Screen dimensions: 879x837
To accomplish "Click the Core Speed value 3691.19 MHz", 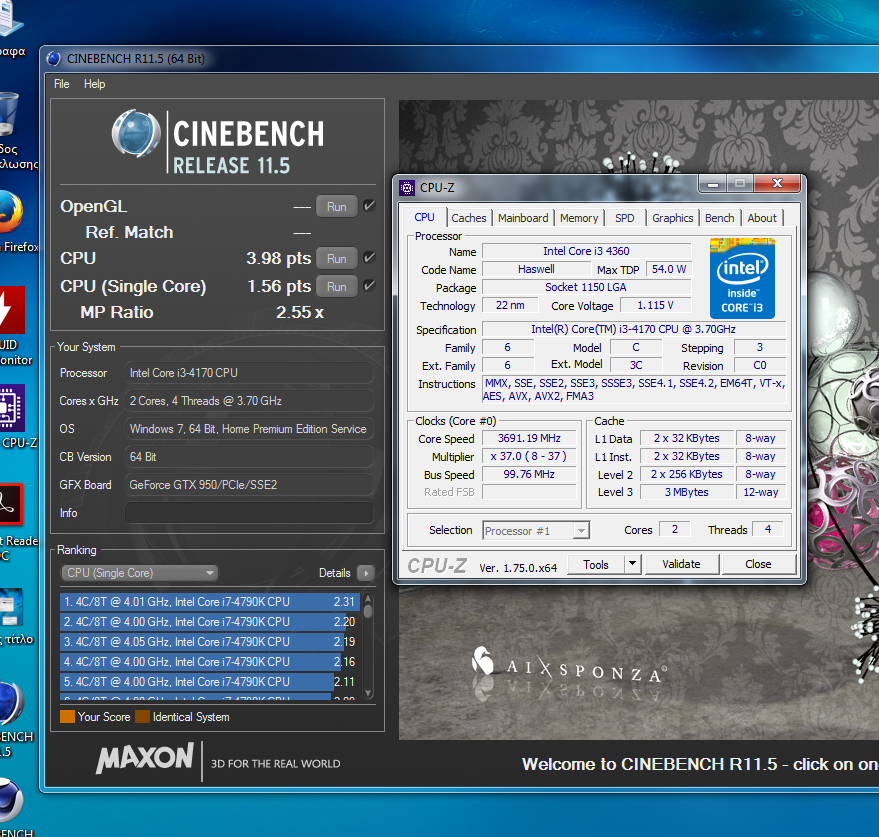I will (x=529, y=438).
